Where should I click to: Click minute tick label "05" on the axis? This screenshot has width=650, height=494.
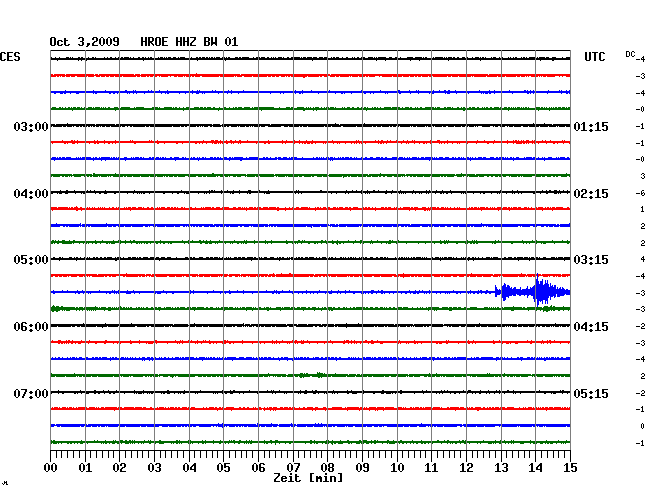223,467
